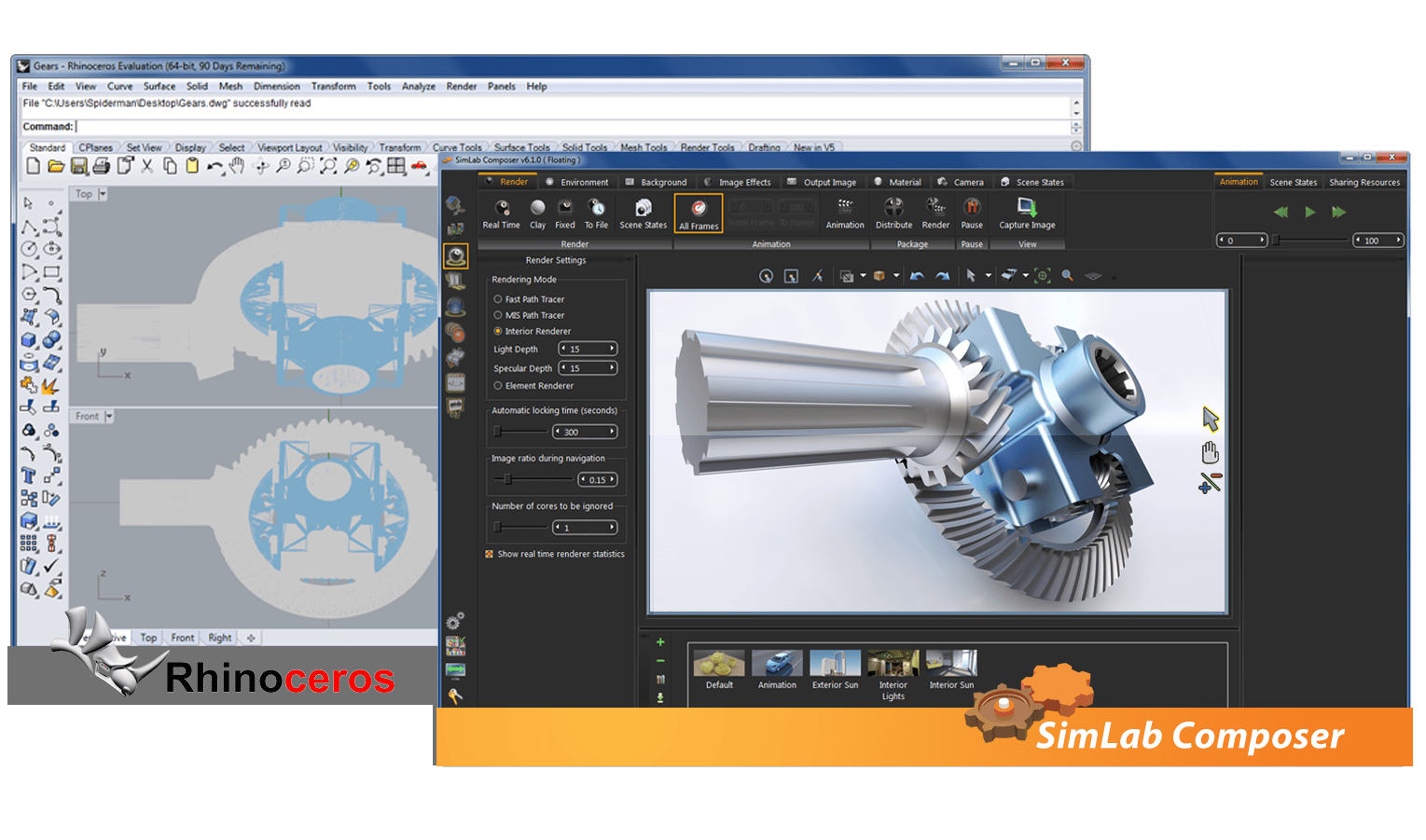
Task: Click Rhino's Save disk icon
Action: pyautogui.click(x=79, y=166)
